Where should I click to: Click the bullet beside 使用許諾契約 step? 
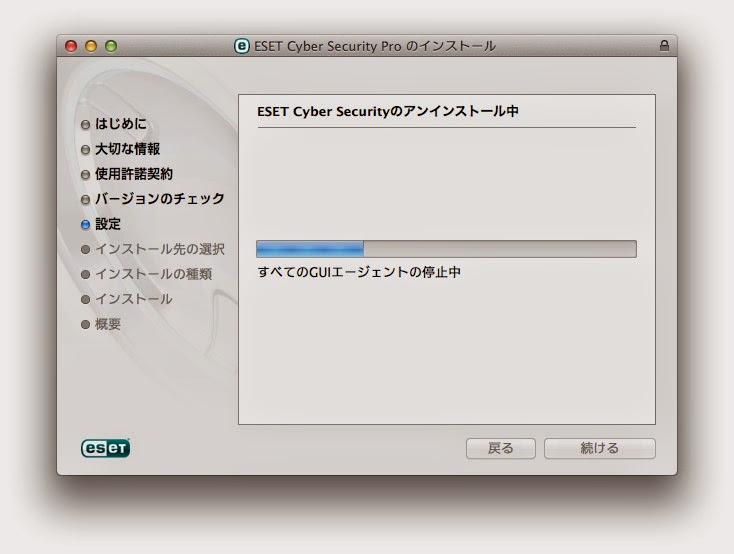click(85, 175)
